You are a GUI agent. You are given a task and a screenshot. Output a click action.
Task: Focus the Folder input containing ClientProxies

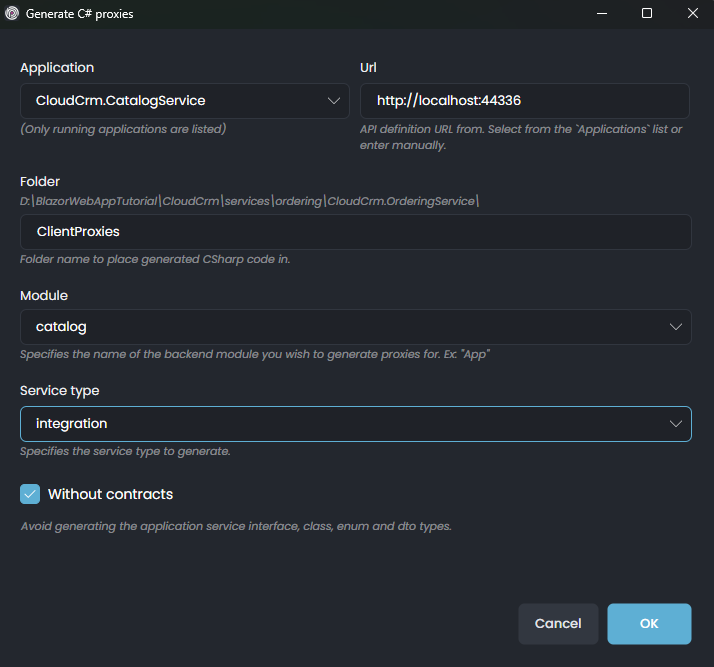(x=355, y=231)
